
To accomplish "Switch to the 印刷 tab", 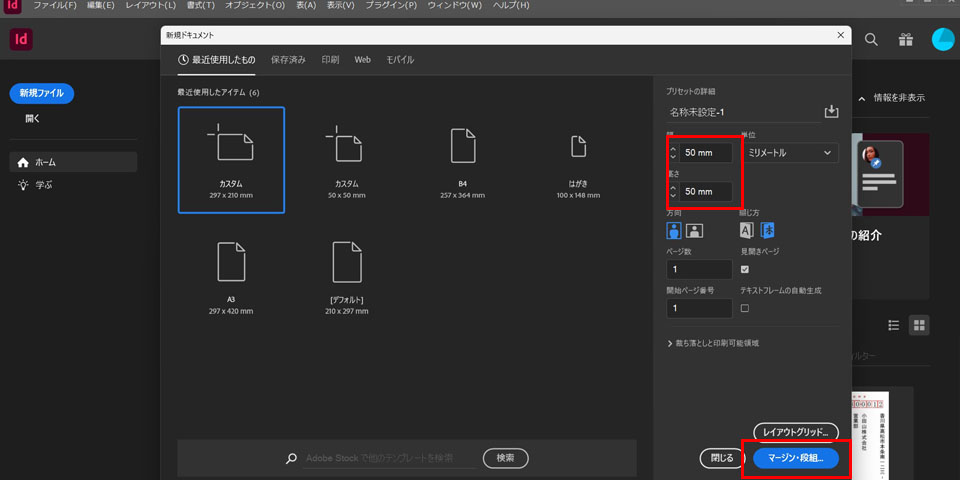I will 330,60.
